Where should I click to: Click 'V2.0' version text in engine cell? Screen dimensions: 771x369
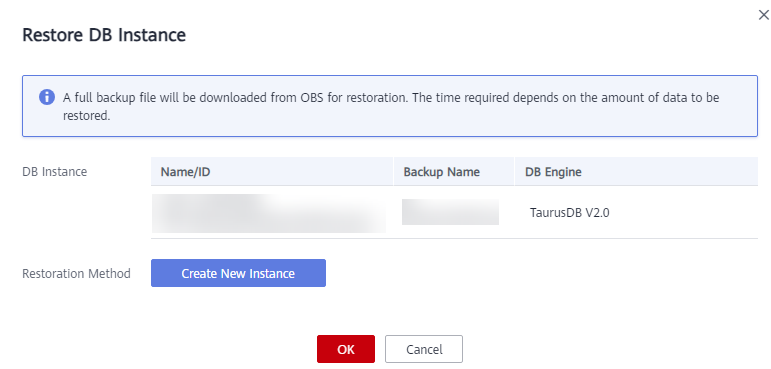point(597,213)
